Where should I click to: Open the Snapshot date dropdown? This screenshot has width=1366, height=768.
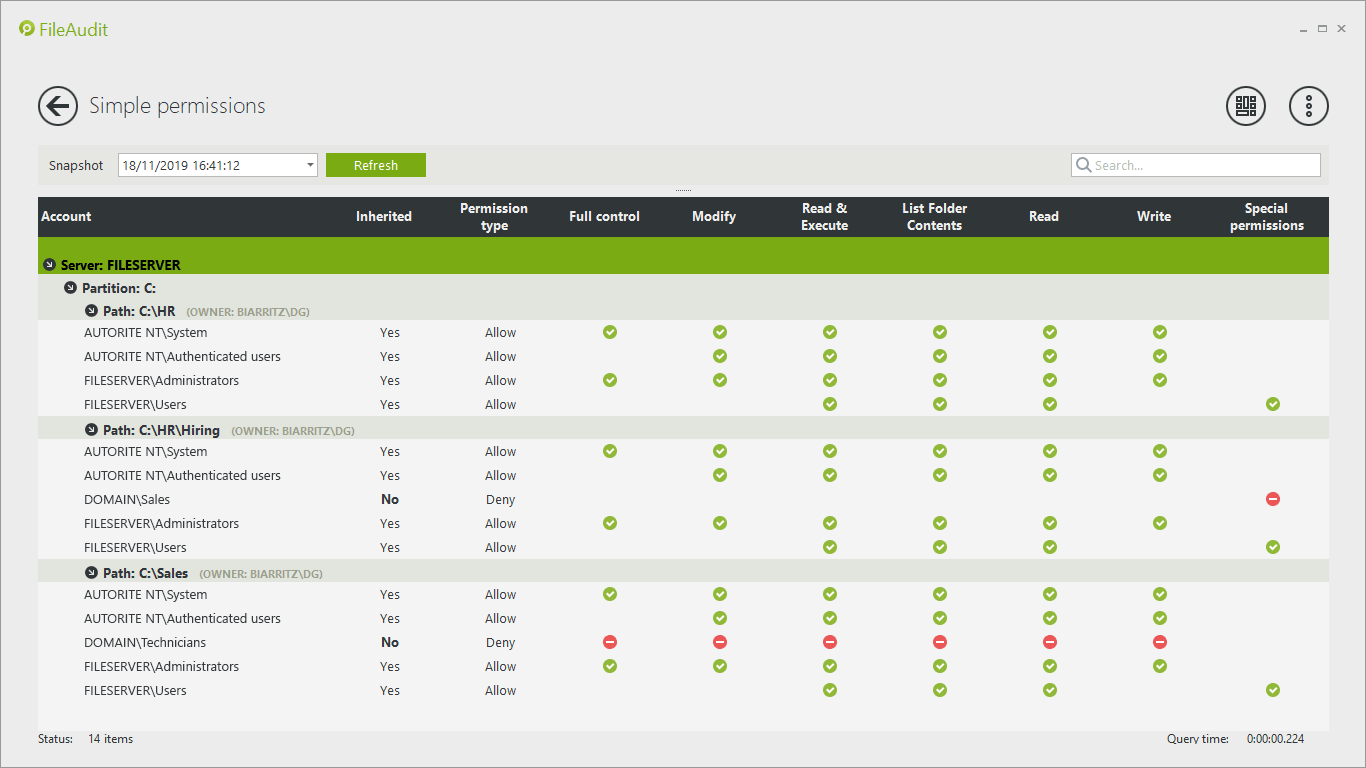click(x=310, y=166)
